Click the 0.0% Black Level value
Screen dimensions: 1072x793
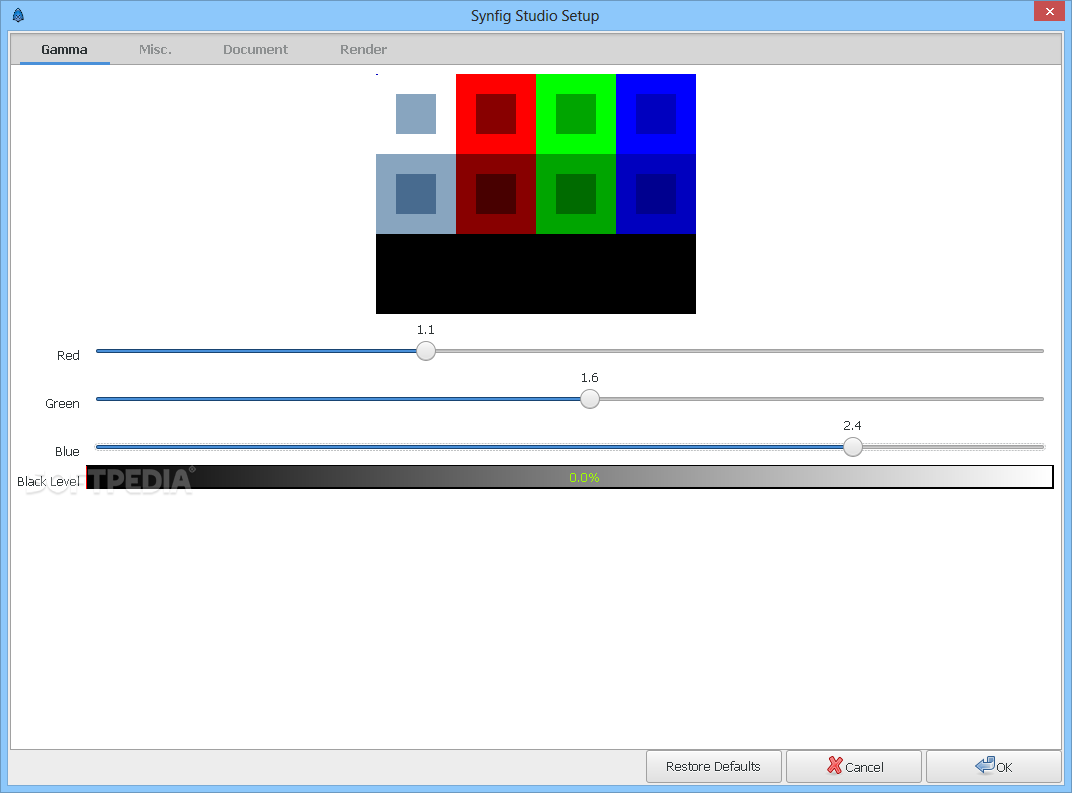[x=584, y=477]
